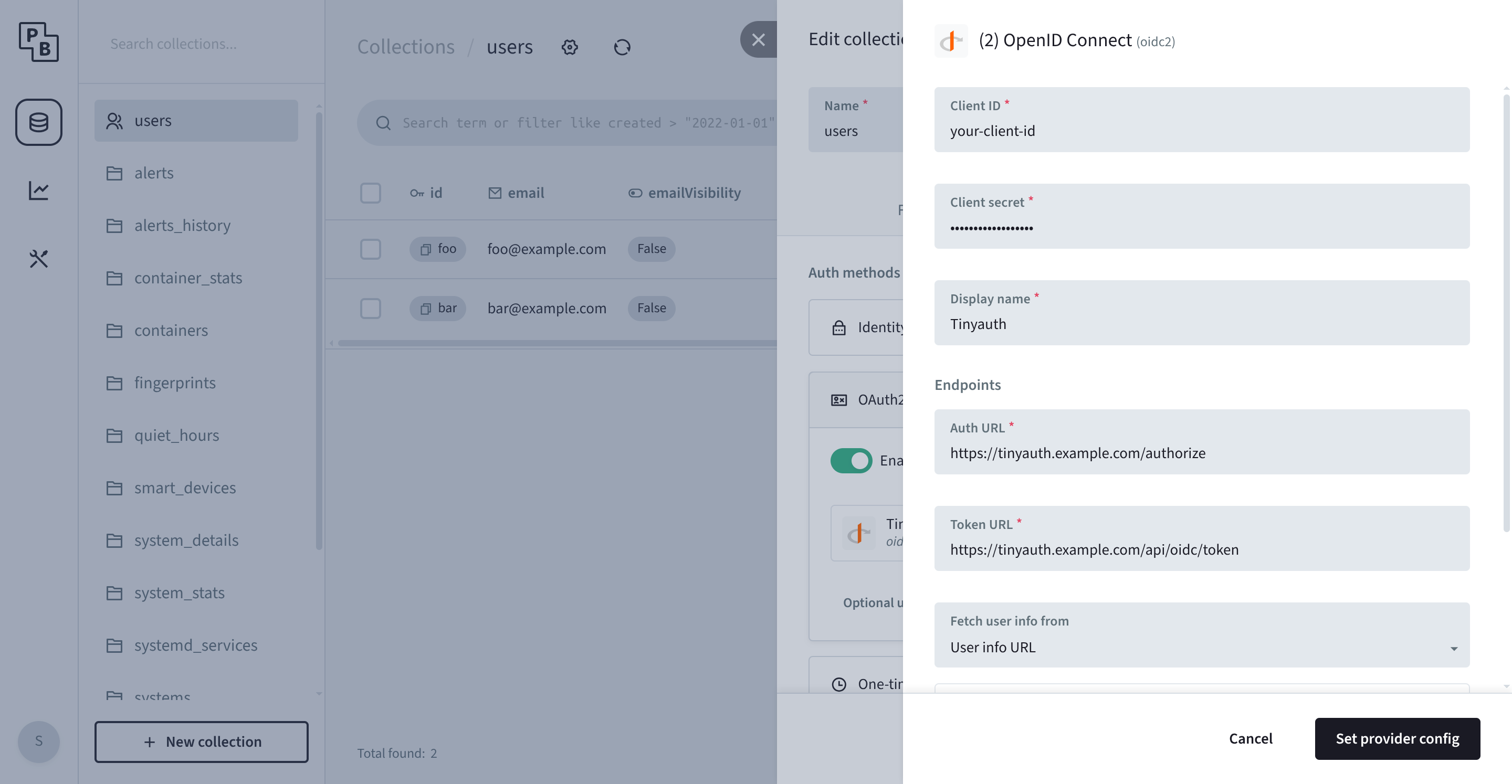Click the records table horizontal scrollbar
Image resolution: width=1512 pixels, height=784 pixels.
pos(556,343)
